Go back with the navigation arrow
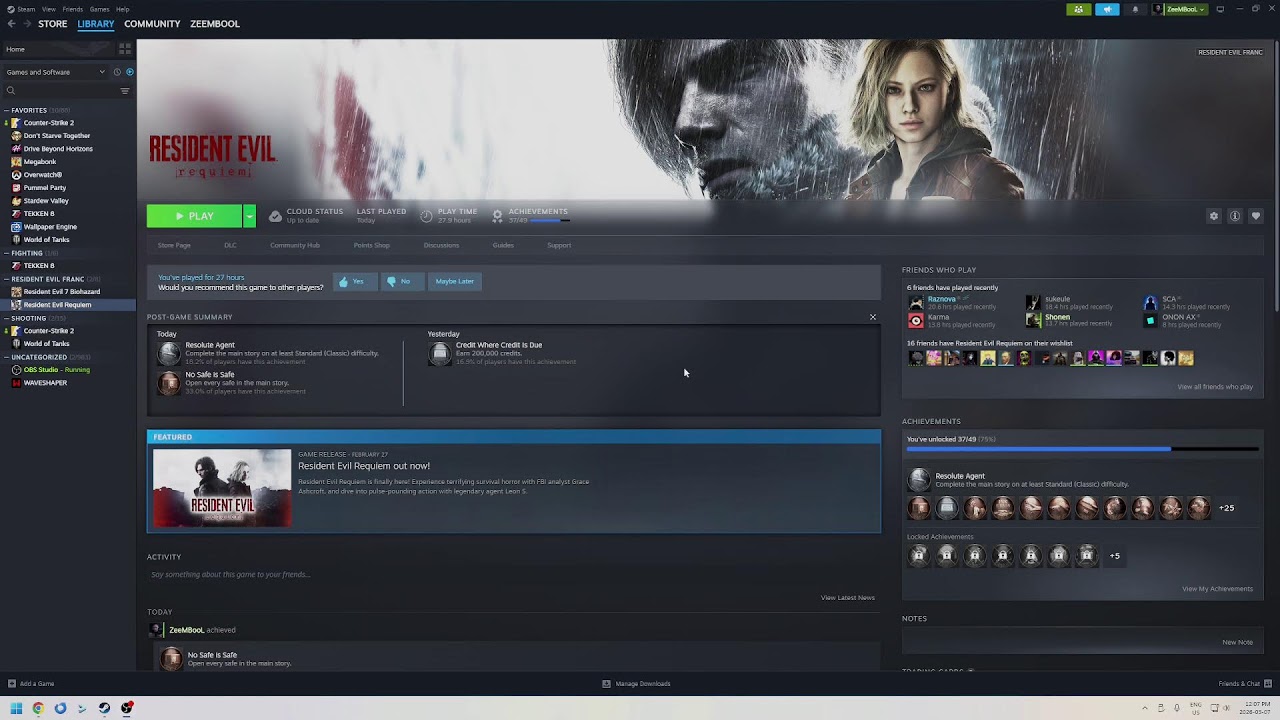This screenshot has height=720, width=1280. pos(10,24)
